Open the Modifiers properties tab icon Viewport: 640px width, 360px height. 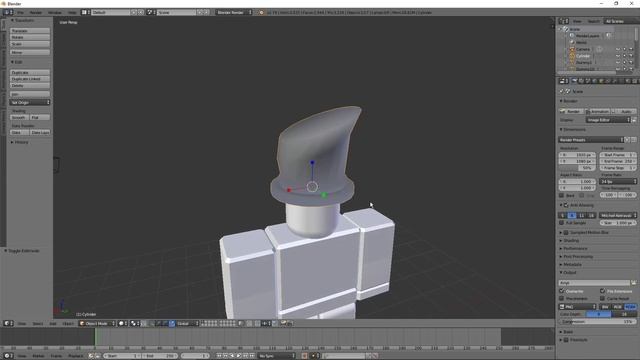coord(615,81)
